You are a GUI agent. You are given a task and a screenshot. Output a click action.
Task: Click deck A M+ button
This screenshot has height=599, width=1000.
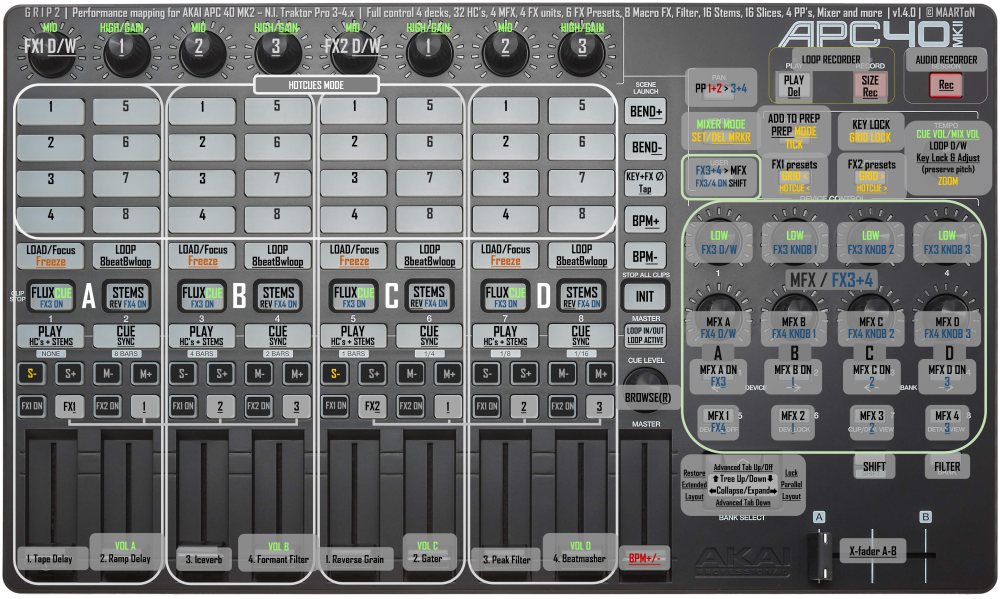pyautogui.click(x=145, y=374)
